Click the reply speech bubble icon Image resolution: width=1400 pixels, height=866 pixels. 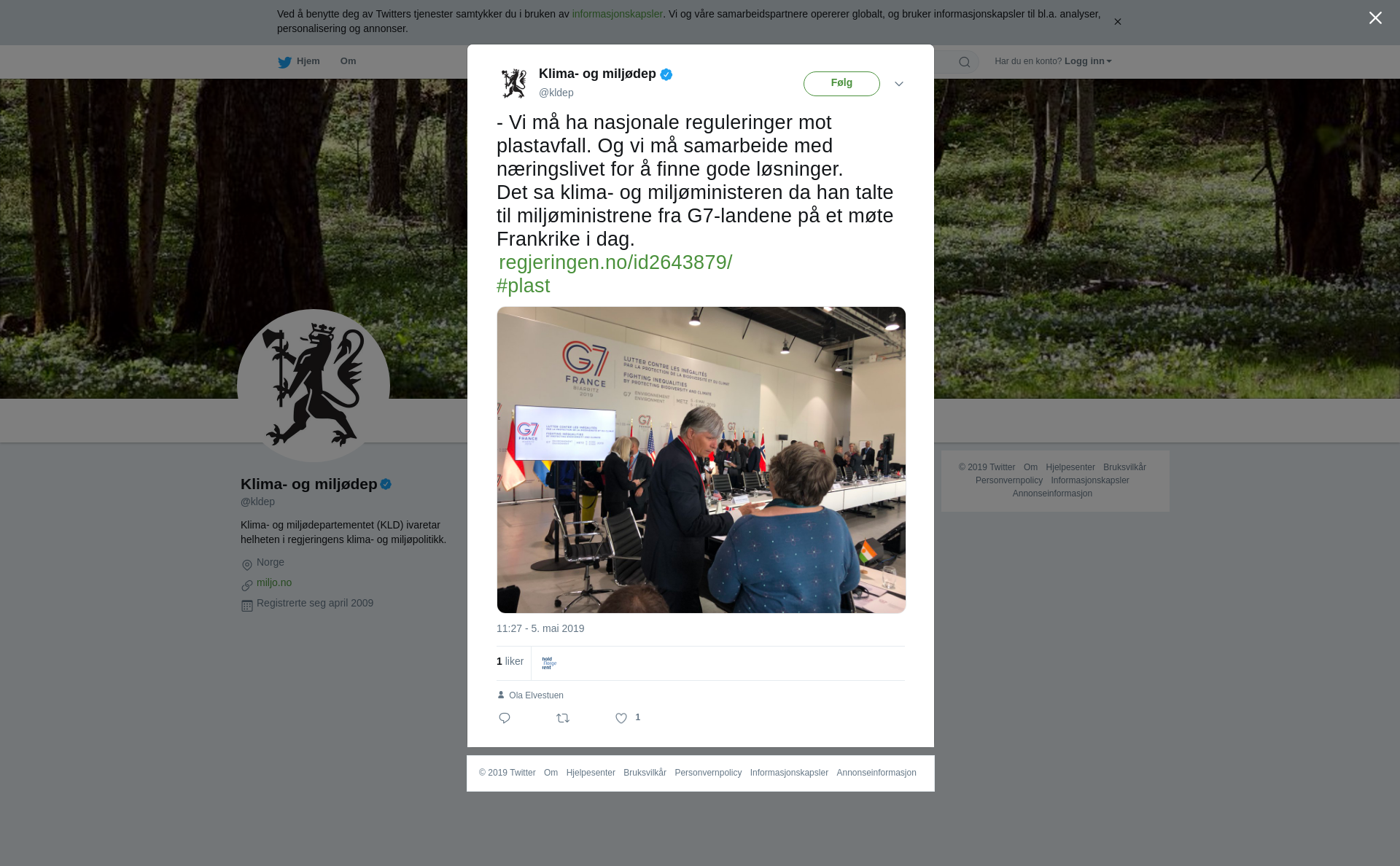(505, 718)
